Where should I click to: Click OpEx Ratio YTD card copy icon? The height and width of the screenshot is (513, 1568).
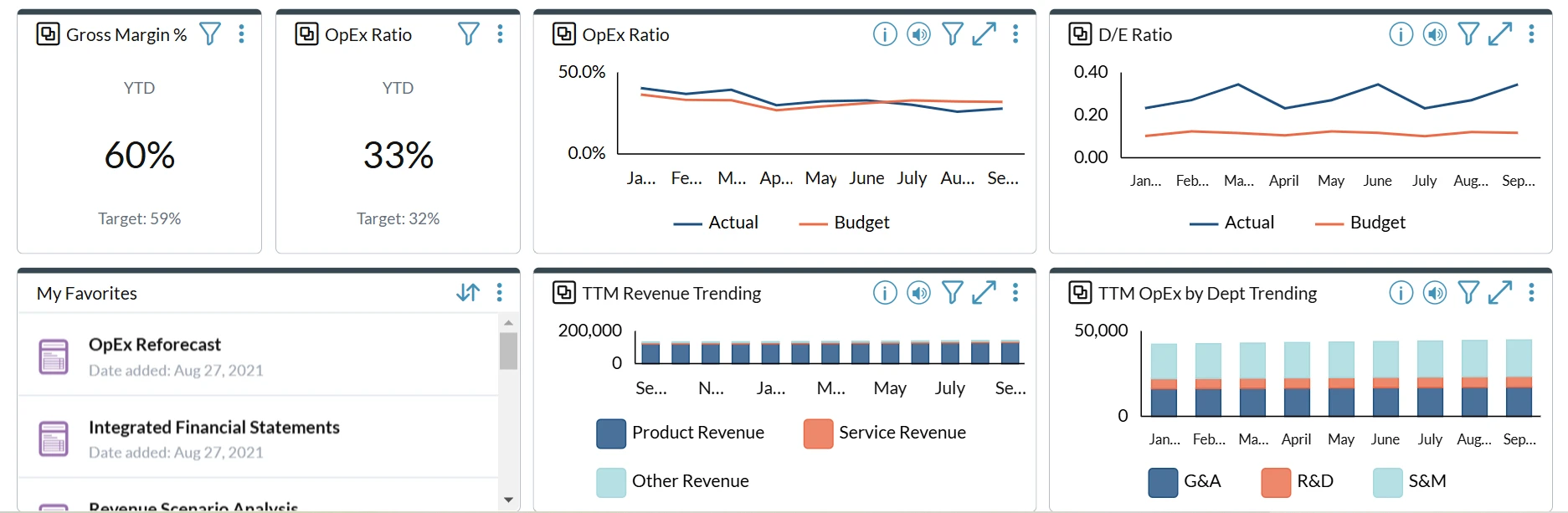pyautogui.click(x=306, y=34)
